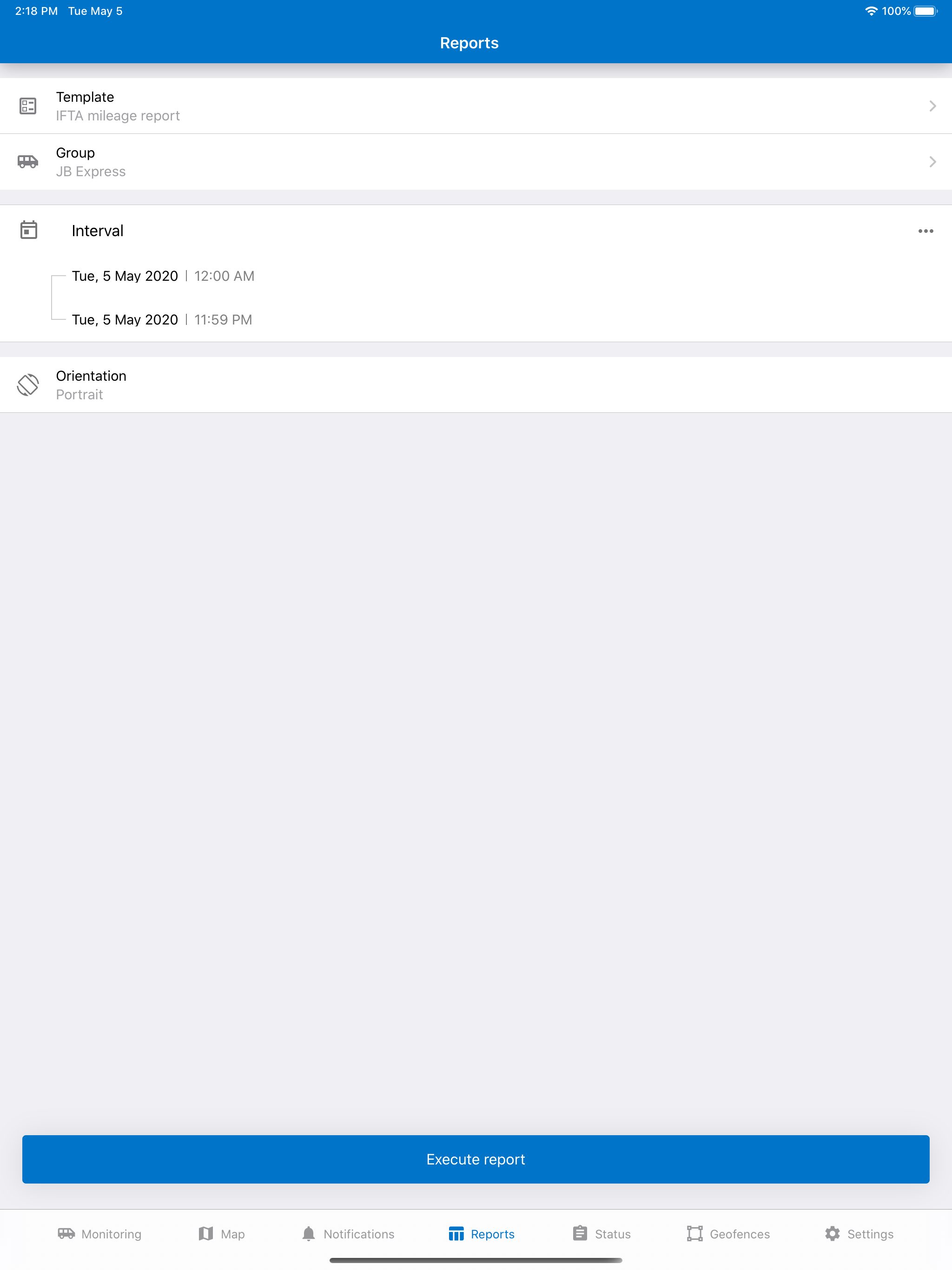Click the Template list icon
Viewport: 952px width, 1270px height.
coord(27,106)
